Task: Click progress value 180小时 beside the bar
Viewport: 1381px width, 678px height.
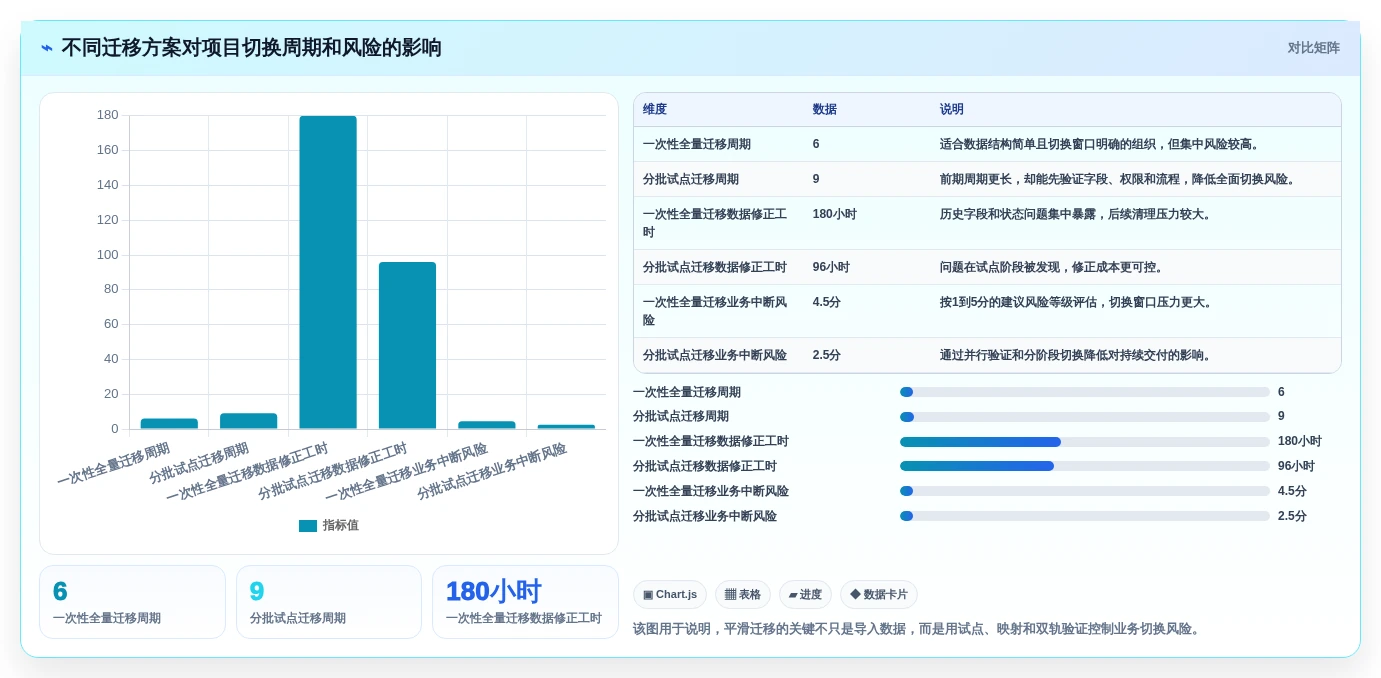Action: pos(1300,442)
